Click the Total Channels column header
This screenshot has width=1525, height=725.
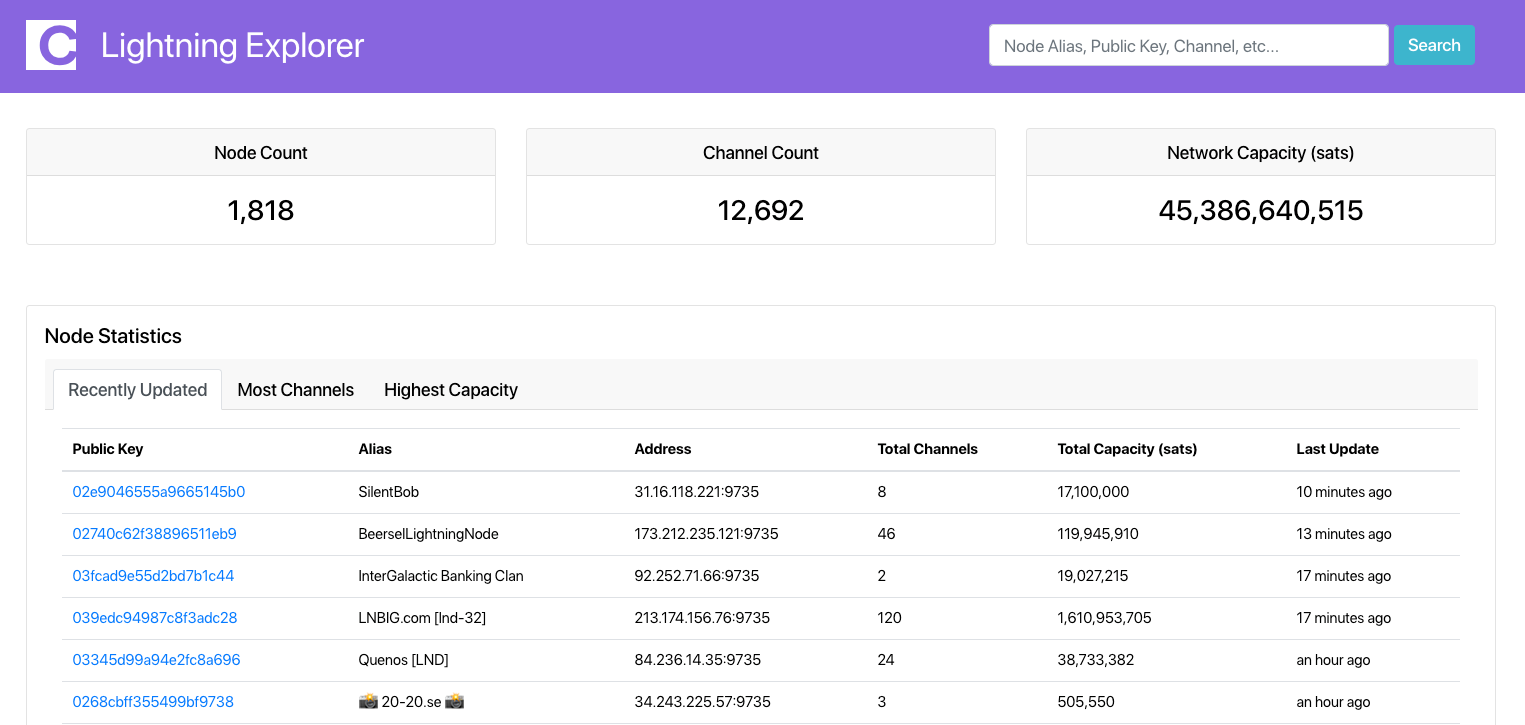[927, 449]
